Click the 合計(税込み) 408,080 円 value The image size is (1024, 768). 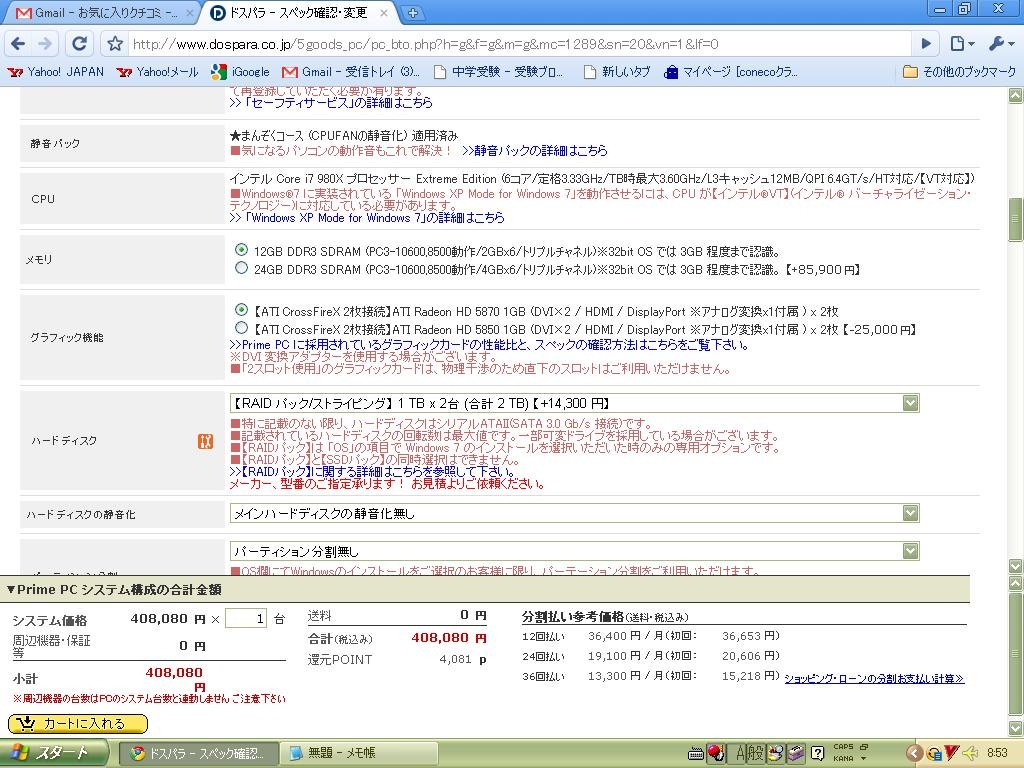[x=449, y=638]
